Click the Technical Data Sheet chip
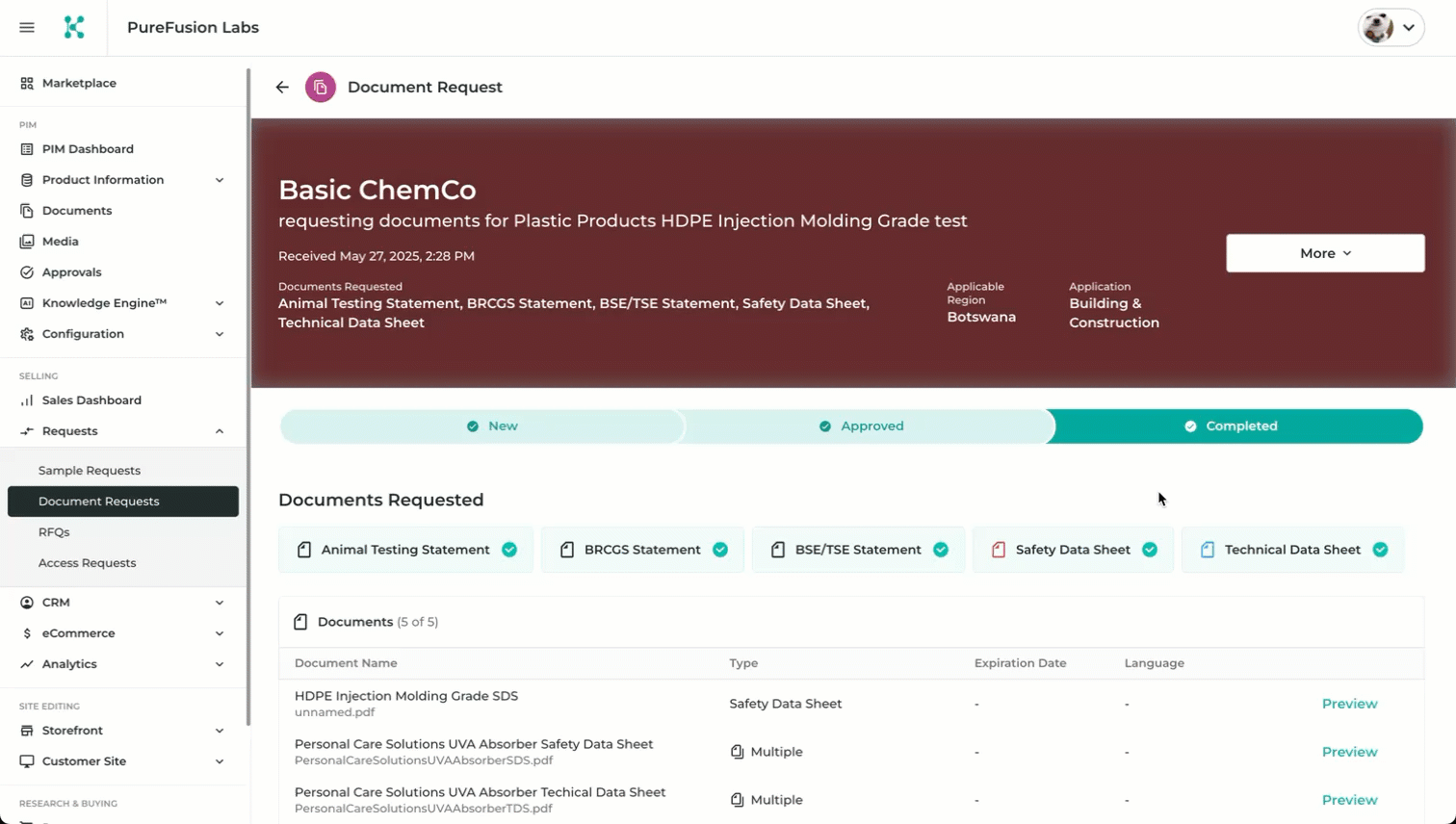Viewport: 1456px width, 824px height. coord(1292,550)
